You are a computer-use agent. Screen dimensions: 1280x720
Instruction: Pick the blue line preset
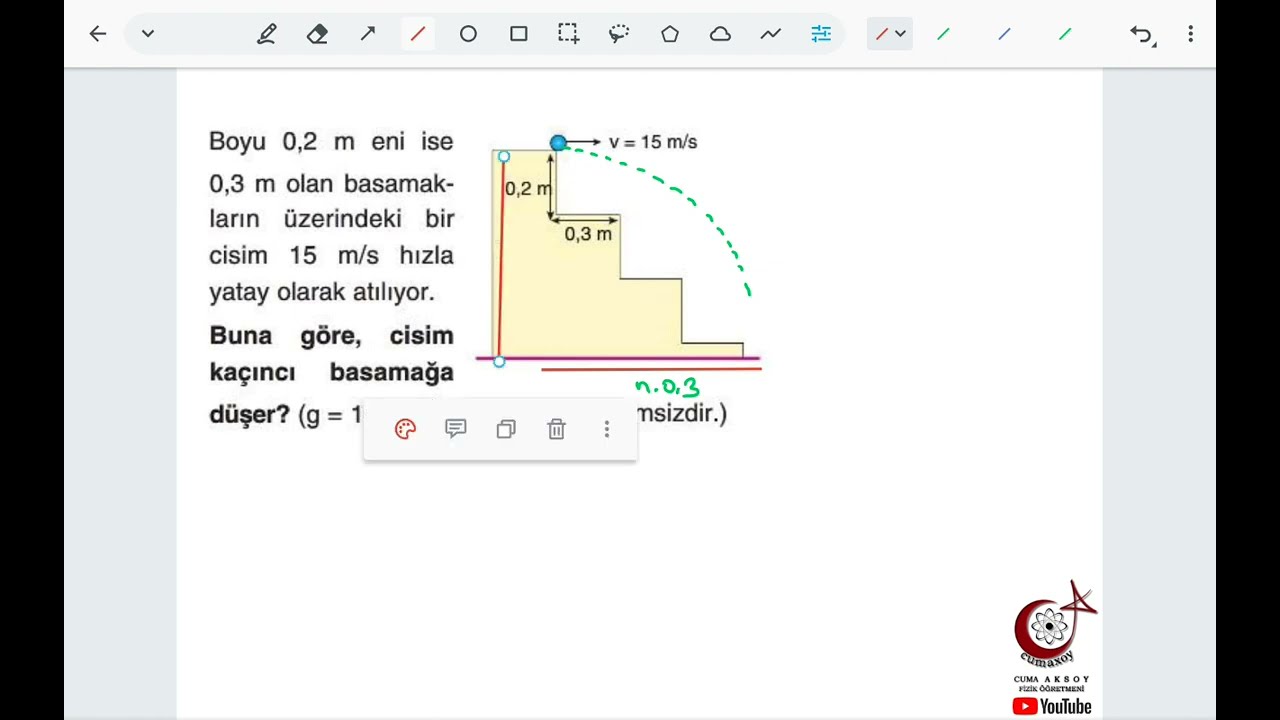point(1004,34)
